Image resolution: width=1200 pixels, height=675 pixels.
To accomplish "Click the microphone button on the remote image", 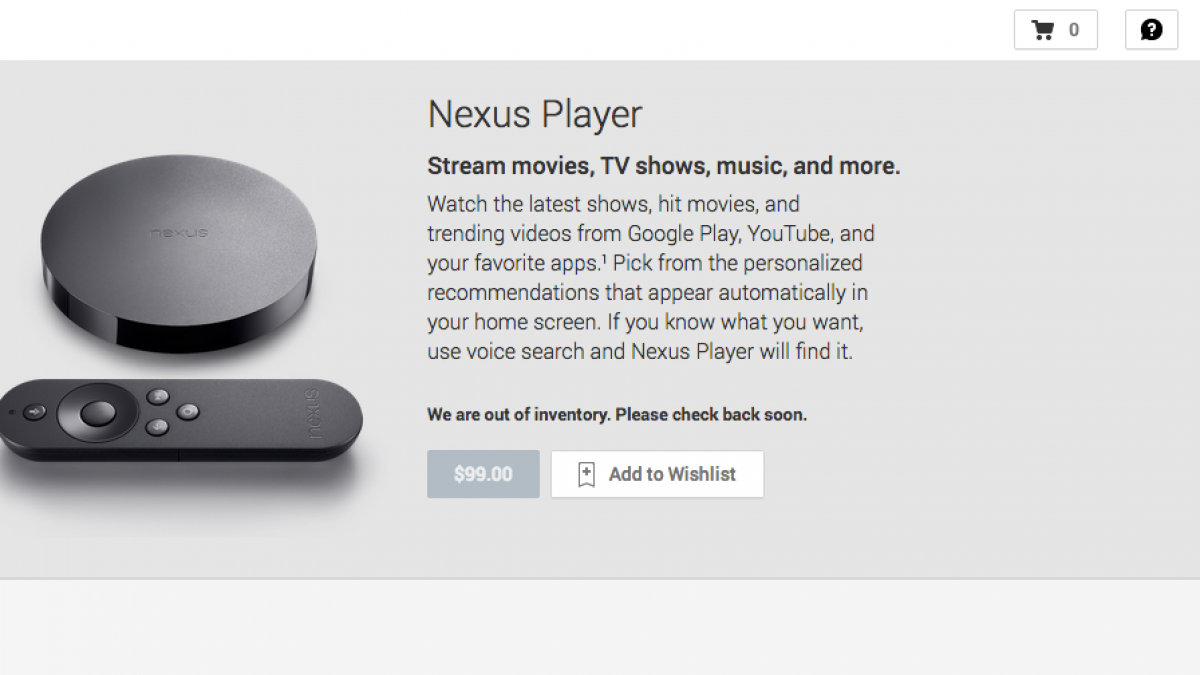I will click(x=36, y=411).
